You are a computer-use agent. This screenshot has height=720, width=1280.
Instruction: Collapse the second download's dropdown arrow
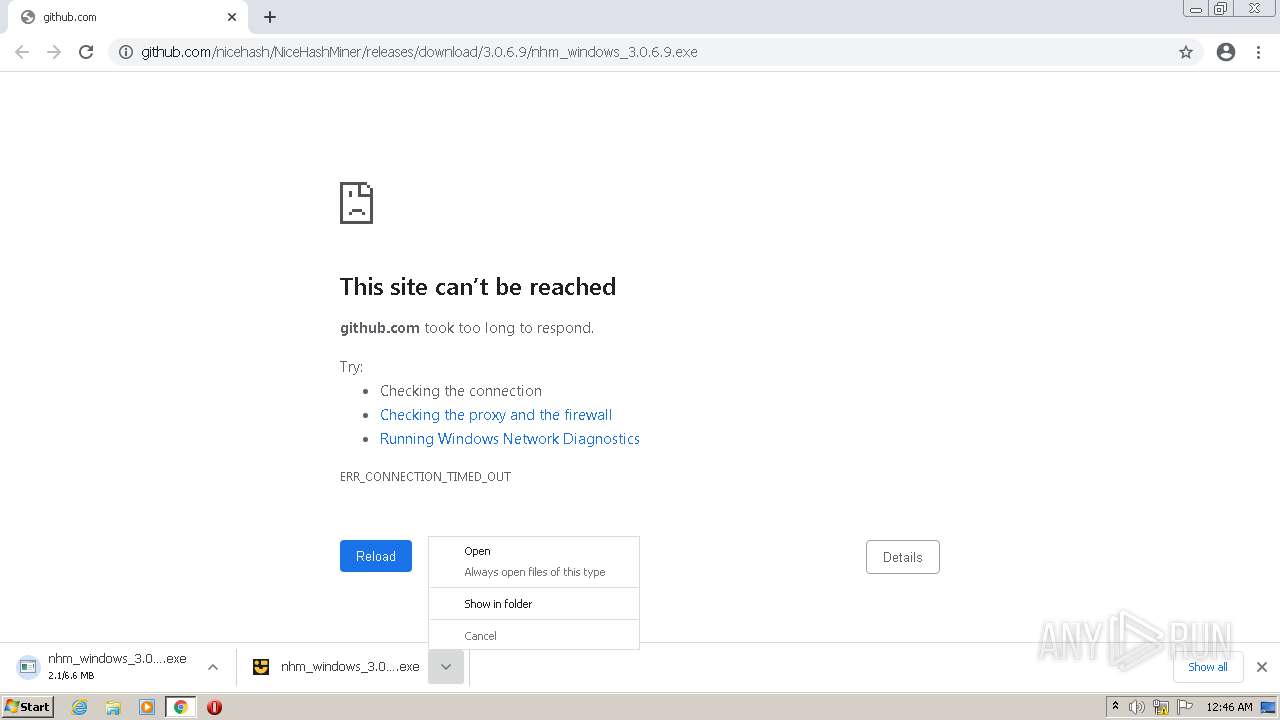pyautogui.click(x=446, y=667)
